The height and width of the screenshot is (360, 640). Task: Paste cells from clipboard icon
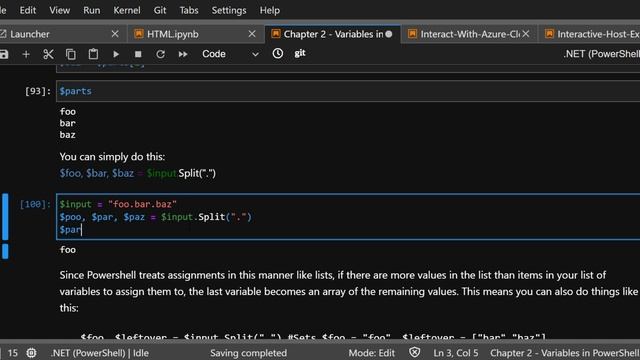pos(93,54)
